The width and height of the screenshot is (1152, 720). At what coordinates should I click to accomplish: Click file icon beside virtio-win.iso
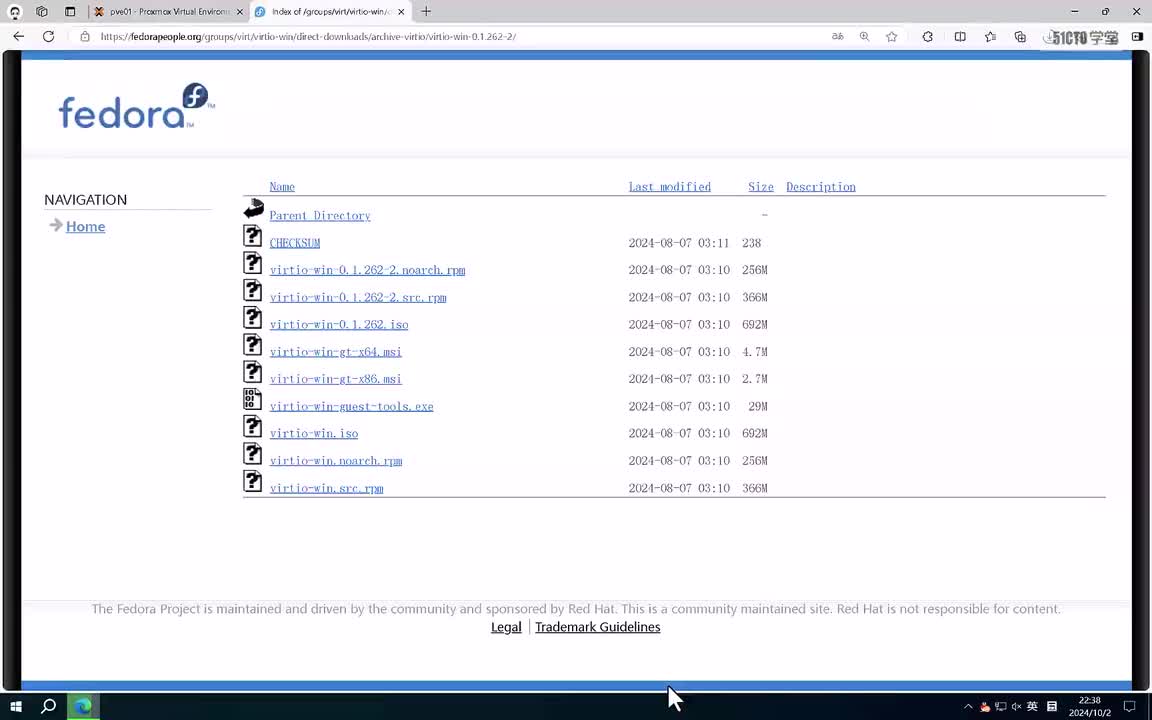click(x=253, y=426)
